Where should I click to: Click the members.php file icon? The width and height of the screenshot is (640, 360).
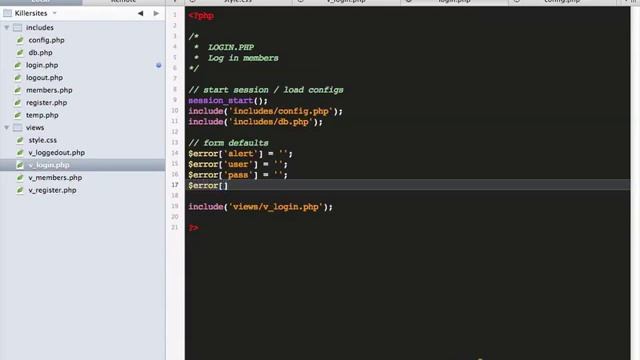18,90
